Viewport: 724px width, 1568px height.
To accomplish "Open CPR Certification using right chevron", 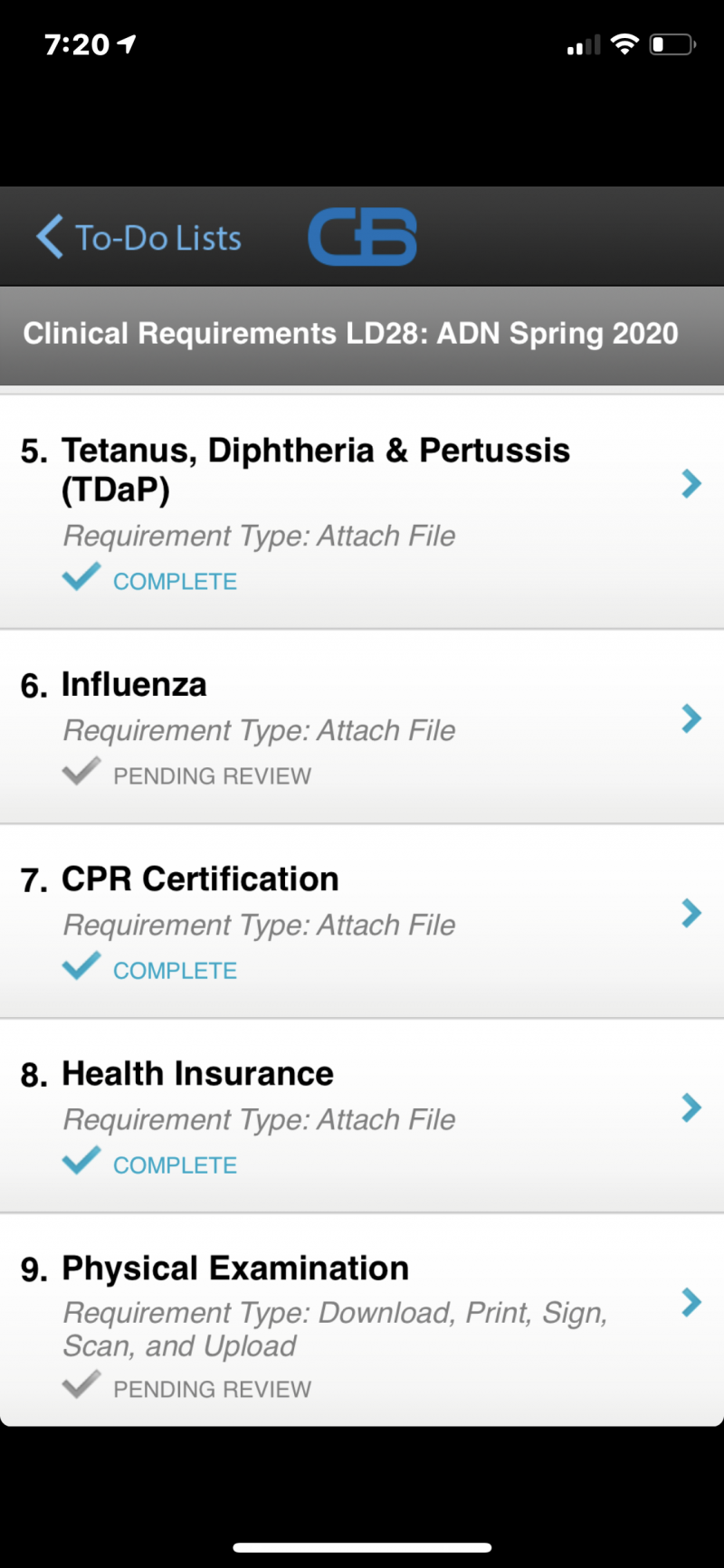I will pyautogui.click(x=691, y=913).
